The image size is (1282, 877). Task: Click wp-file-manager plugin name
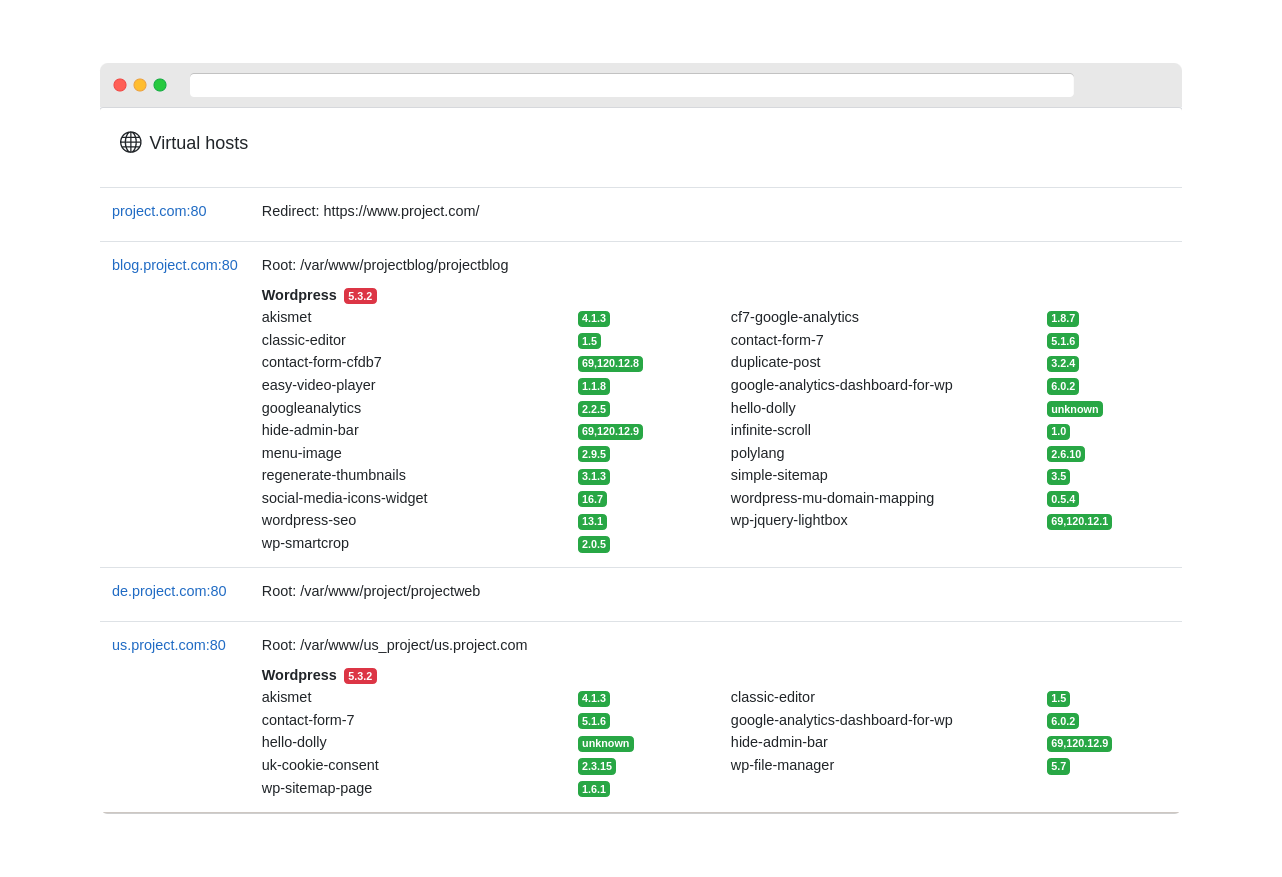point(782,765)
